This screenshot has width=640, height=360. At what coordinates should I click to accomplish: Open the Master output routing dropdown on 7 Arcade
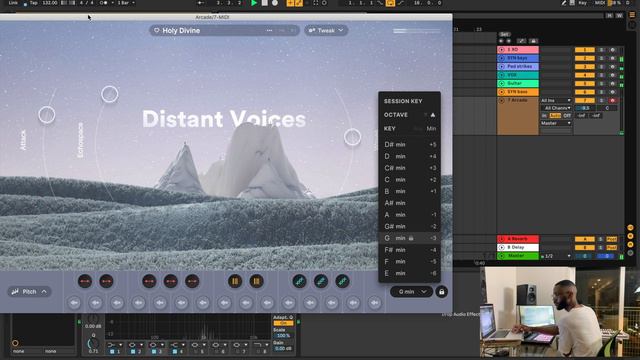[556, 123]
